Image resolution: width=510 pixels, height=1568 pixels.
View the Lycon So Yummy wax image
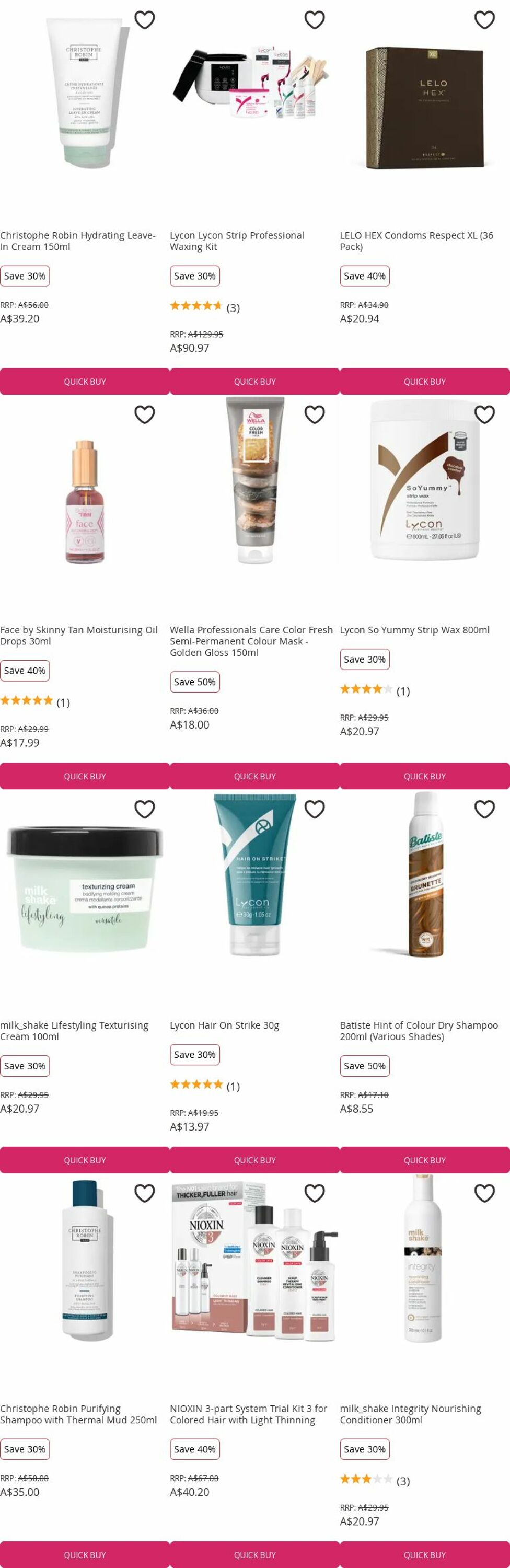coord(425,480)
